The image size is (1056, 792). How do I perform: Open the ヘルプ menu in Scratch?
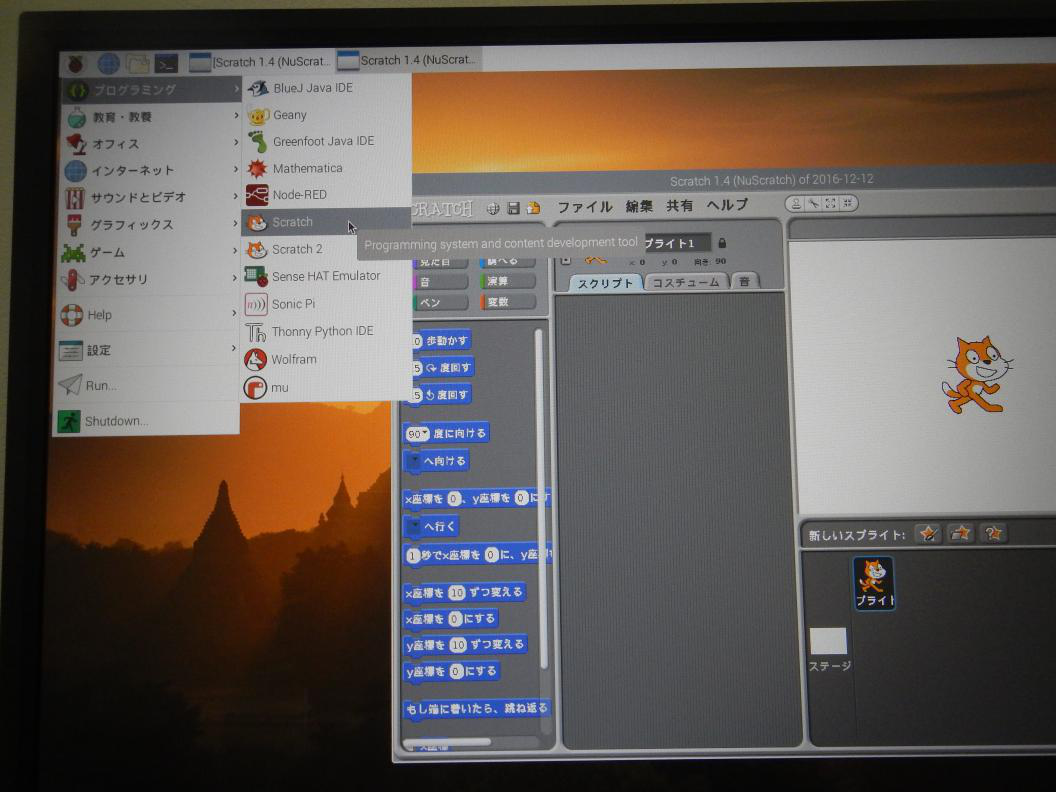(727, 205)
